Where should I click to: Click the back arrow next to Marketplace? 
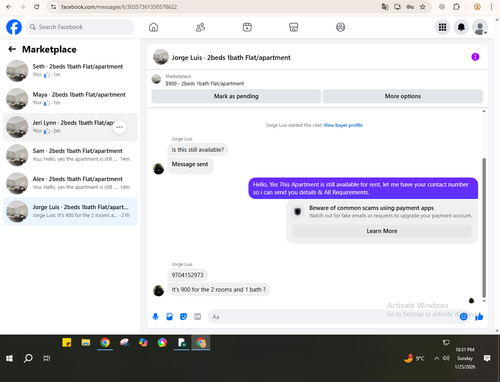pyautogui.click(x=12, y=49)
